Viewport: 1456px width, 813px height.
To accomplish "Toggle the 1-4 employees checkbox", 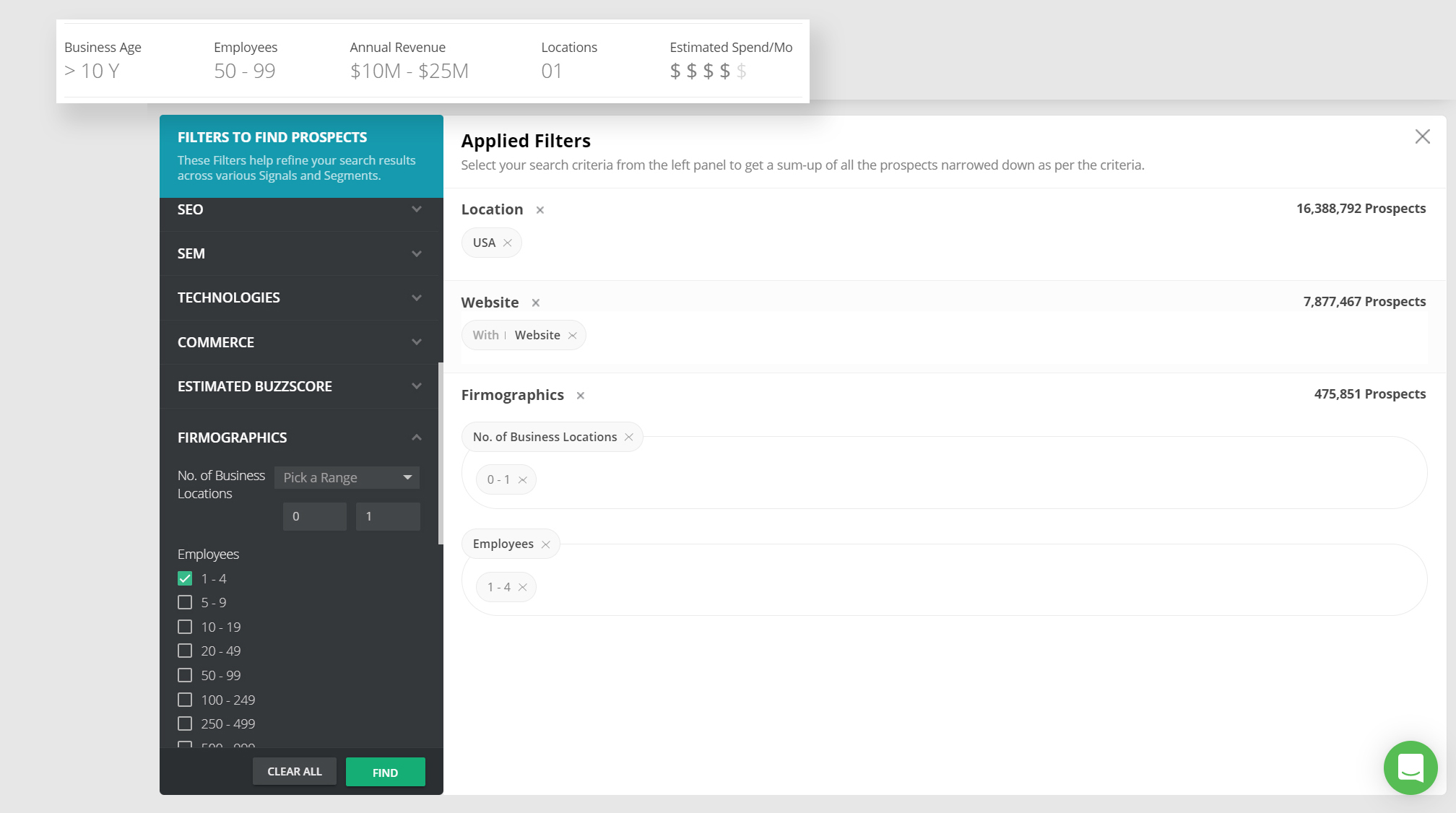I will [x=185, y=578].
